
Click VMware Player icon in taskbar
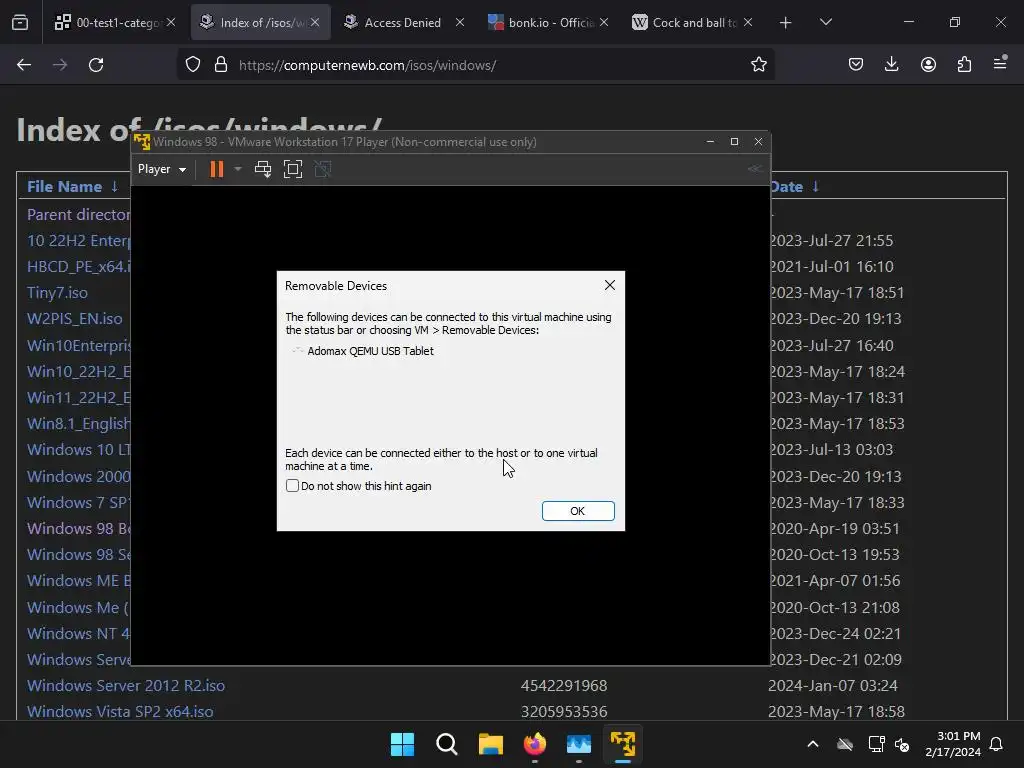tap(623, 744)
